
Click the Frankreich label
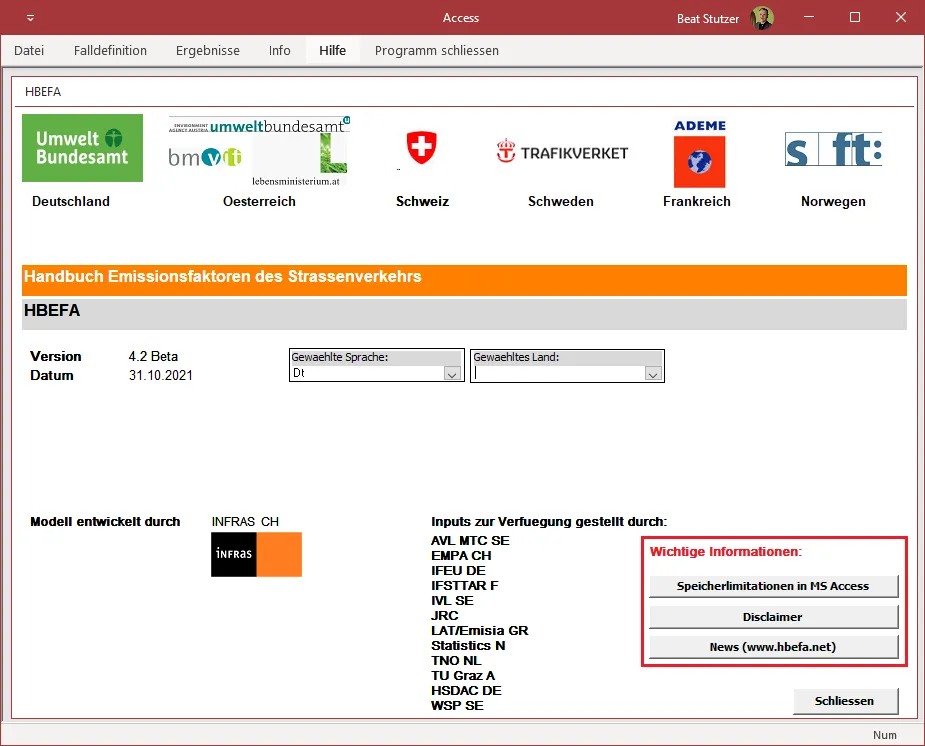697,202
